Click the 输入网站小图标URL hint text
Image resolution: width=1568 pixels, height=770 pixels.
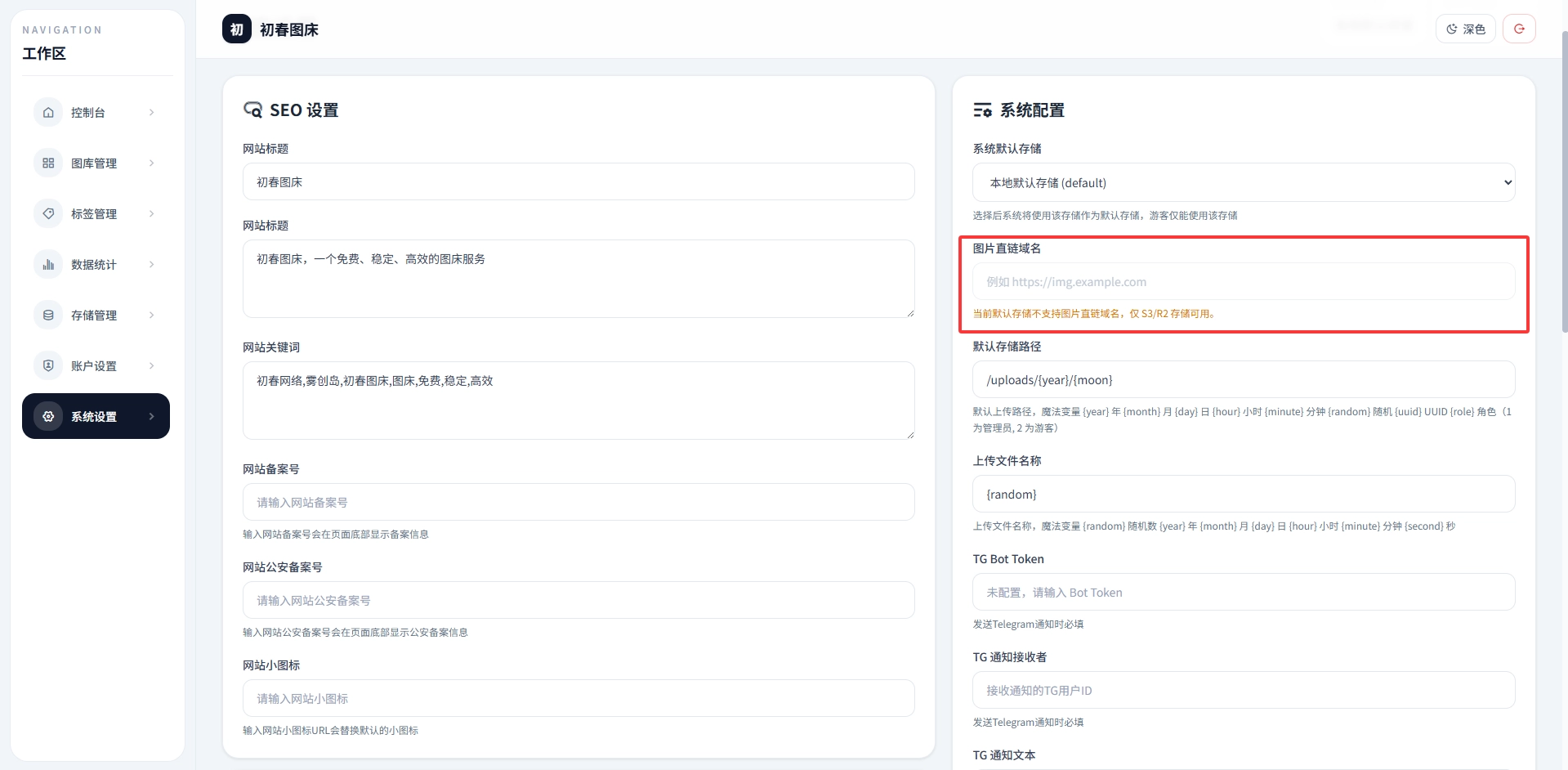(x=330, y=730)
